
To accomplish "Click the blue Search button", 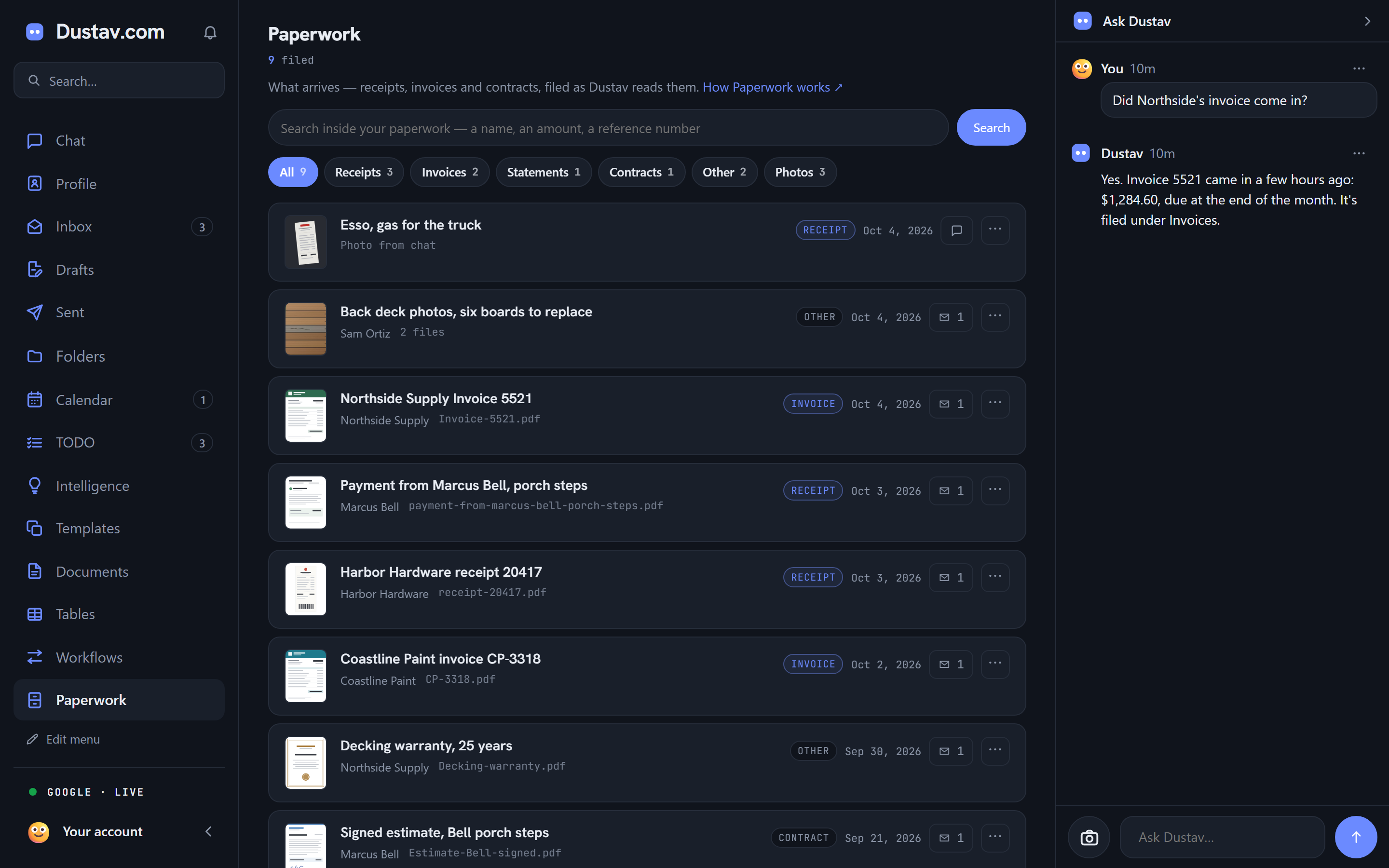I will coord(991,127).
